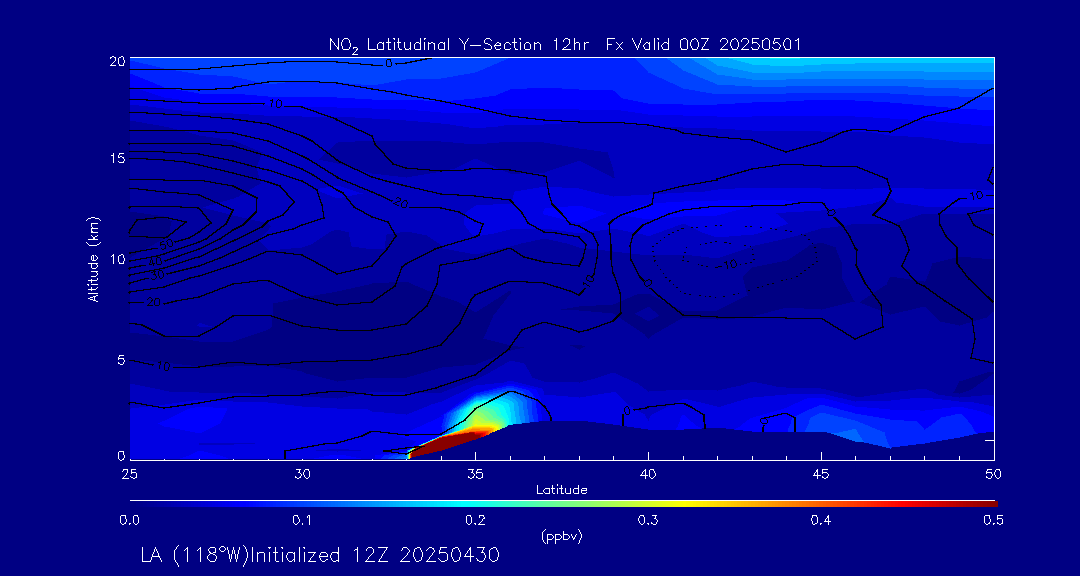
Task: Click the "Latitude" horizontal axis label
Action: tap(562, 490)
